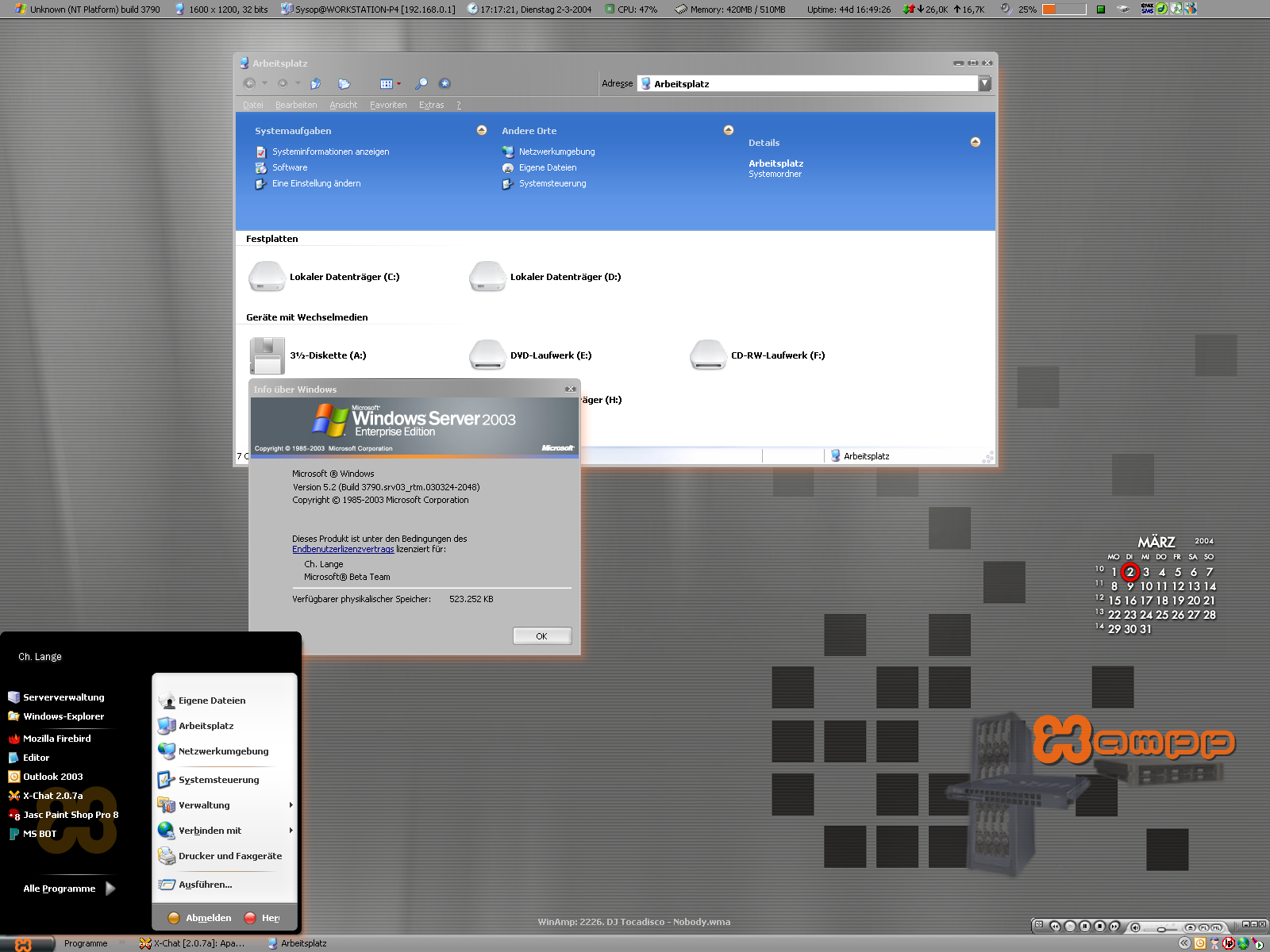Open the 3½-Diskette (A:) drive
Image resolution: width=1270 pixels, height=952 pixels.
[x=267, y=355]
